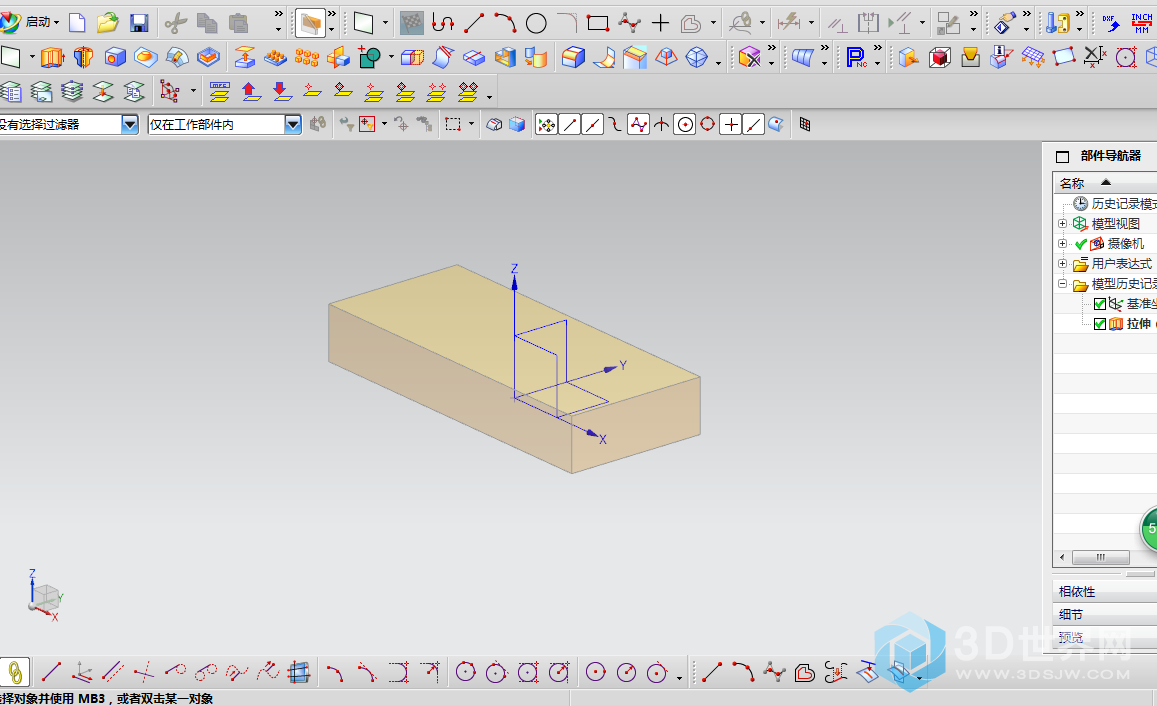
Task: Expand the 相依性 panel section
Action: (x=1077, y=592)
